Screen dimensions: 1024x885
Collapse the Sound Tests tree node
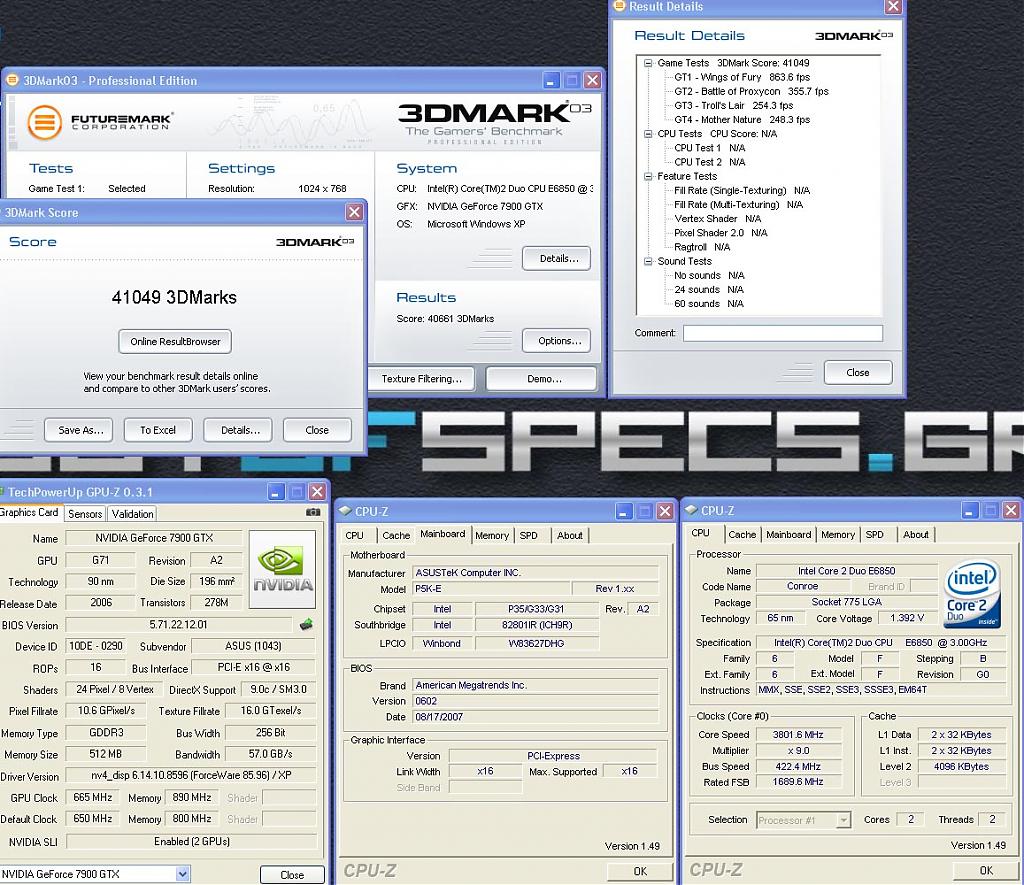(648, 261)
